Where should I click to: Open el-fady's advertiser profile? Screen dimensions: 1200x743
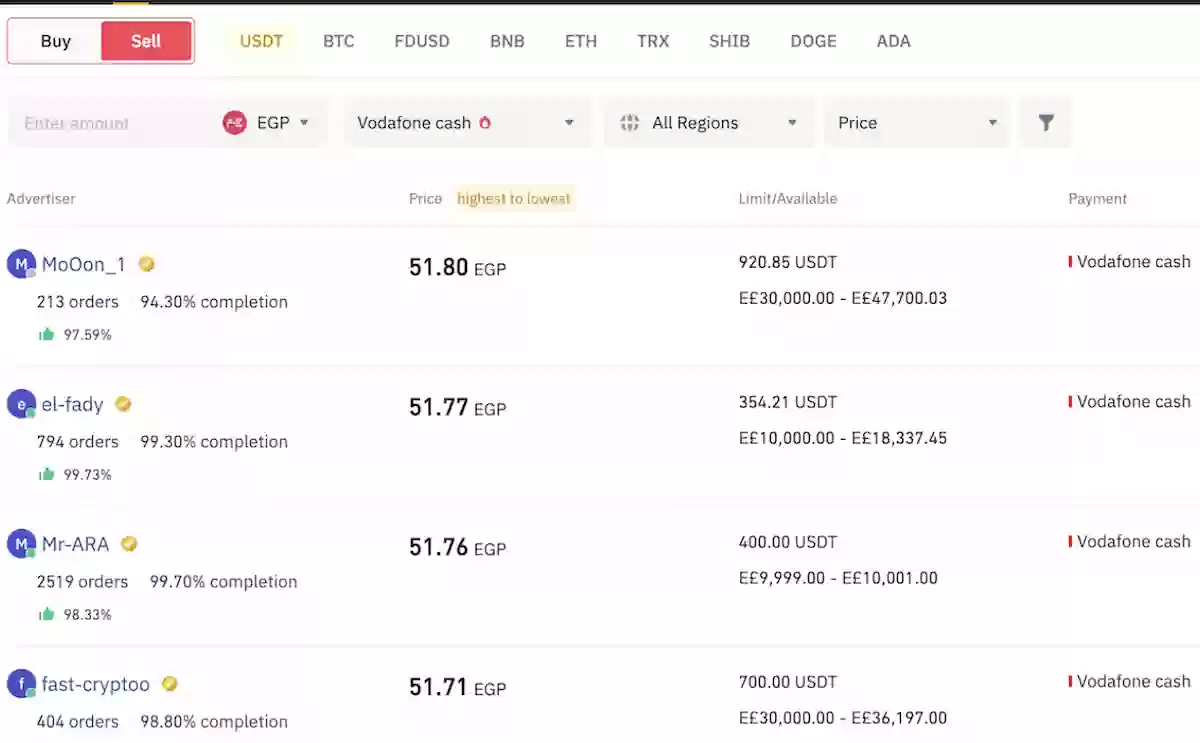[x=72, y=404]
